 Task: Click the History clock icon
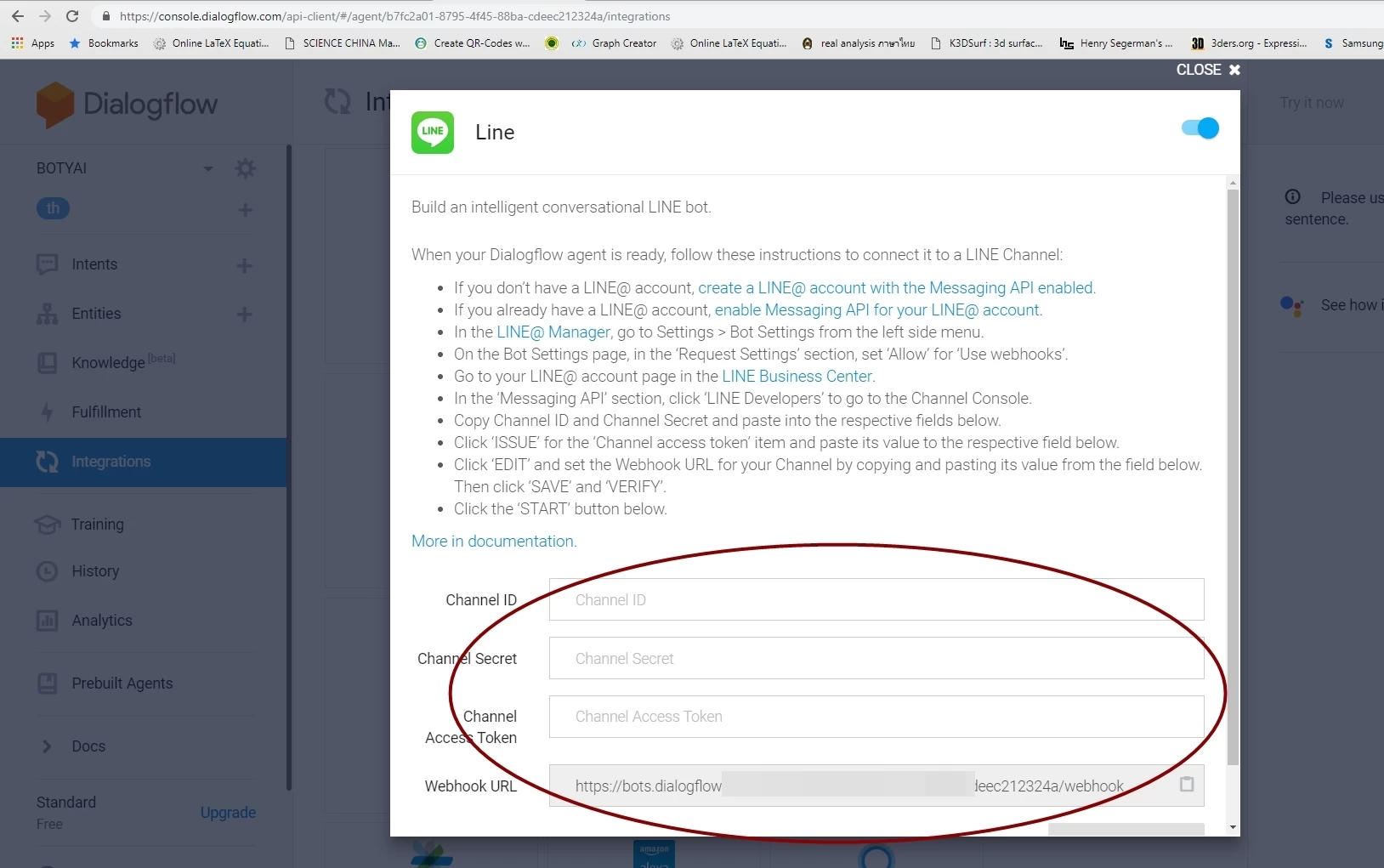click(48, 571)
